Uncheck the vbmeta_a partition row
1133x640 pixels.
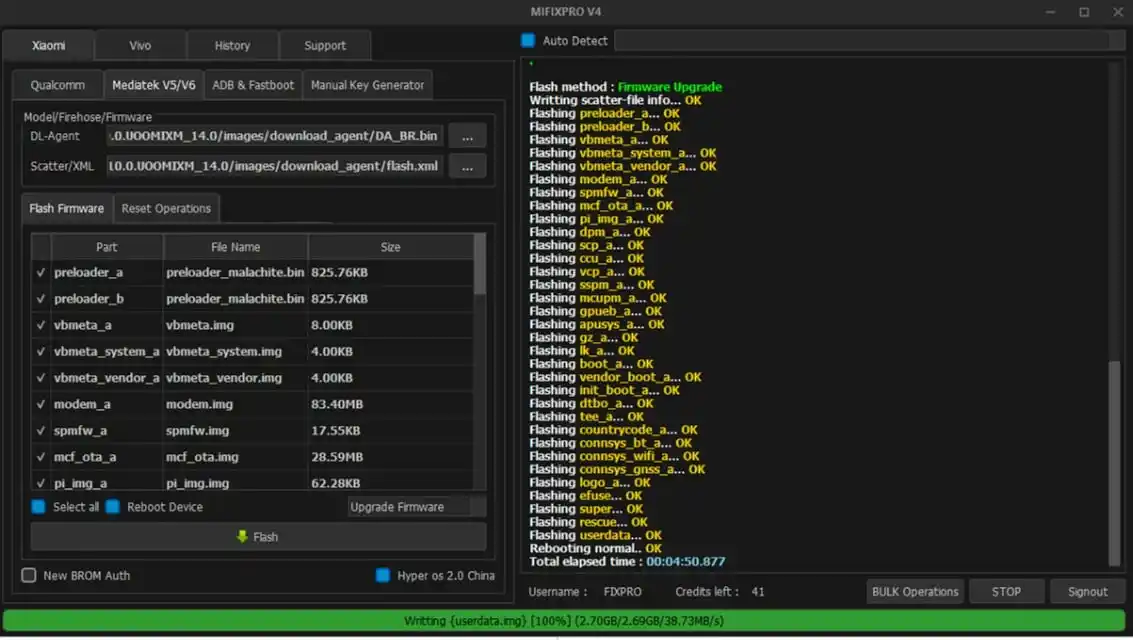tap(40, 325)
